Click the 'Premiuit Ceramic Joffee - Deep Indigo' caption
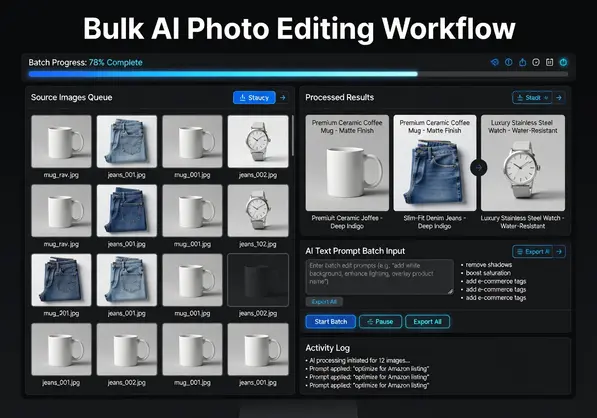The width and height of the screenshot is (597, 418). coord(347,222)
